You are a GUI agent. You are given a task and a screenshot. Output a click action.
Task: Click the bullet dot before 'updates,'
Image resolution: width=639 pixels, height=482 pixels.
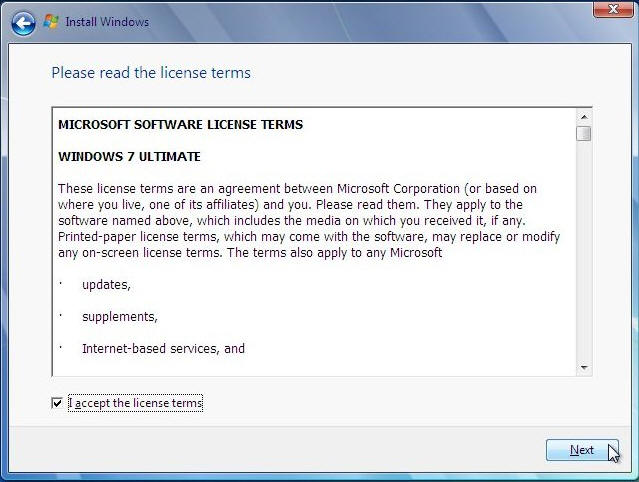60,285
